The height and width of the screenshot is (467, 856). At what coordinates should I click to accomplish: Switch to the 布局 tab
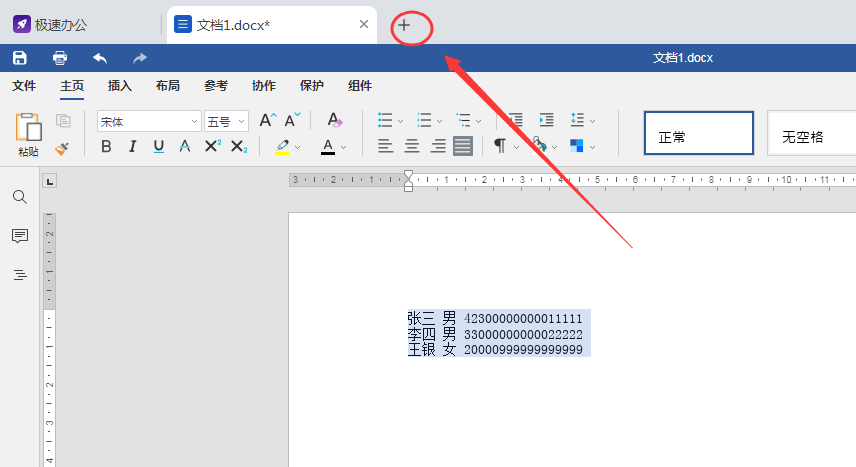168,86
